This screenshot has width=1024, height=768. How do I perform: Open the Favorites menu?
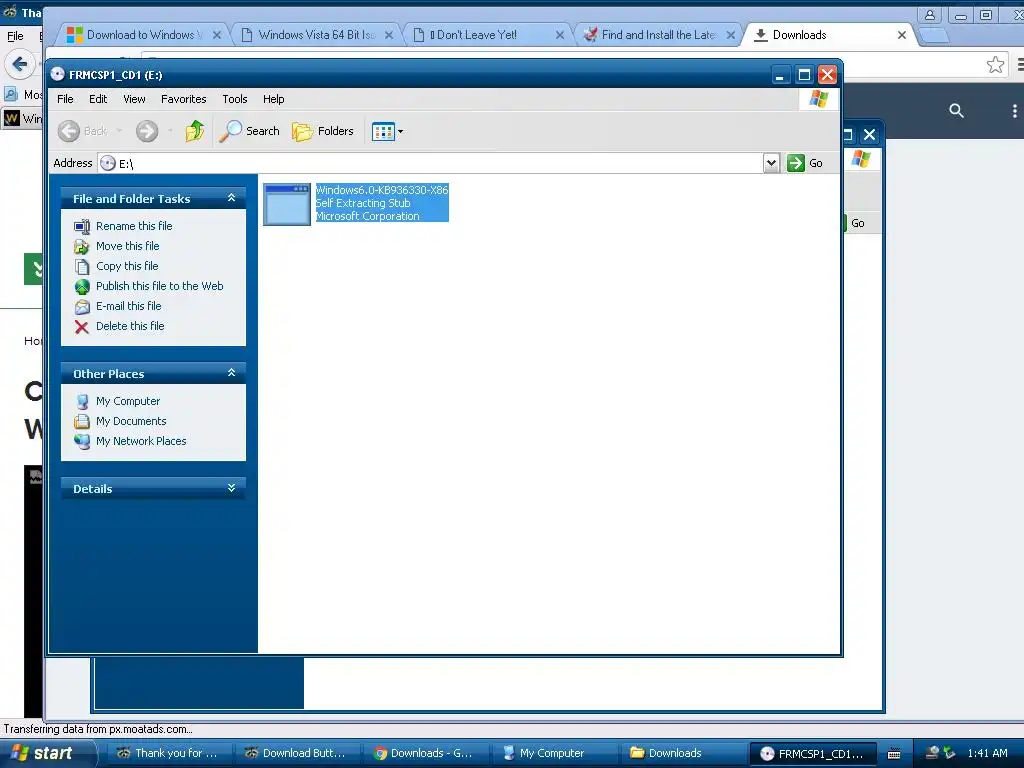pos(184,99)
